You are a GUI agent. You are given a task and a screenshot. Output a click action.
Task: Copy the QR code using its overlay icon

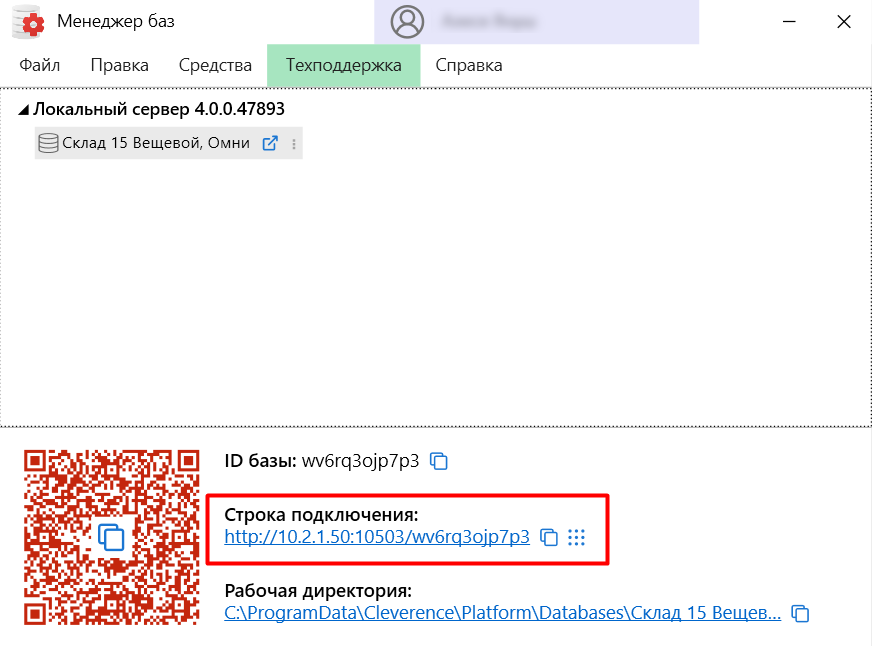110,537
